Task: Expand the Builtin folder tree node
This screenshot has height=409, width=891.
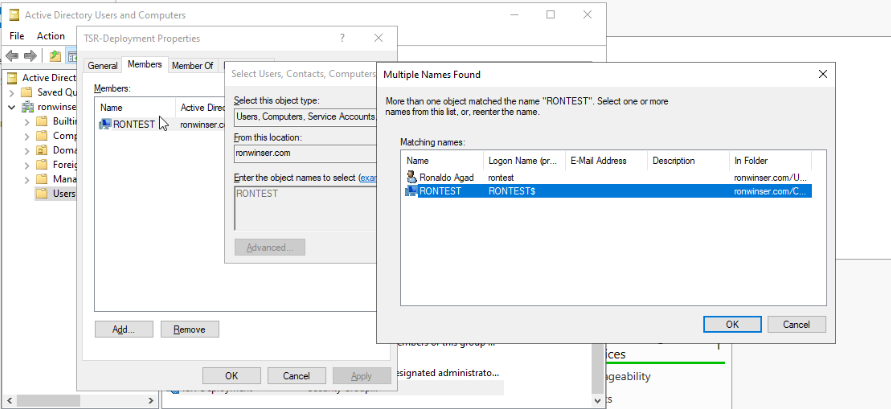Action: (x=27, y=121)
